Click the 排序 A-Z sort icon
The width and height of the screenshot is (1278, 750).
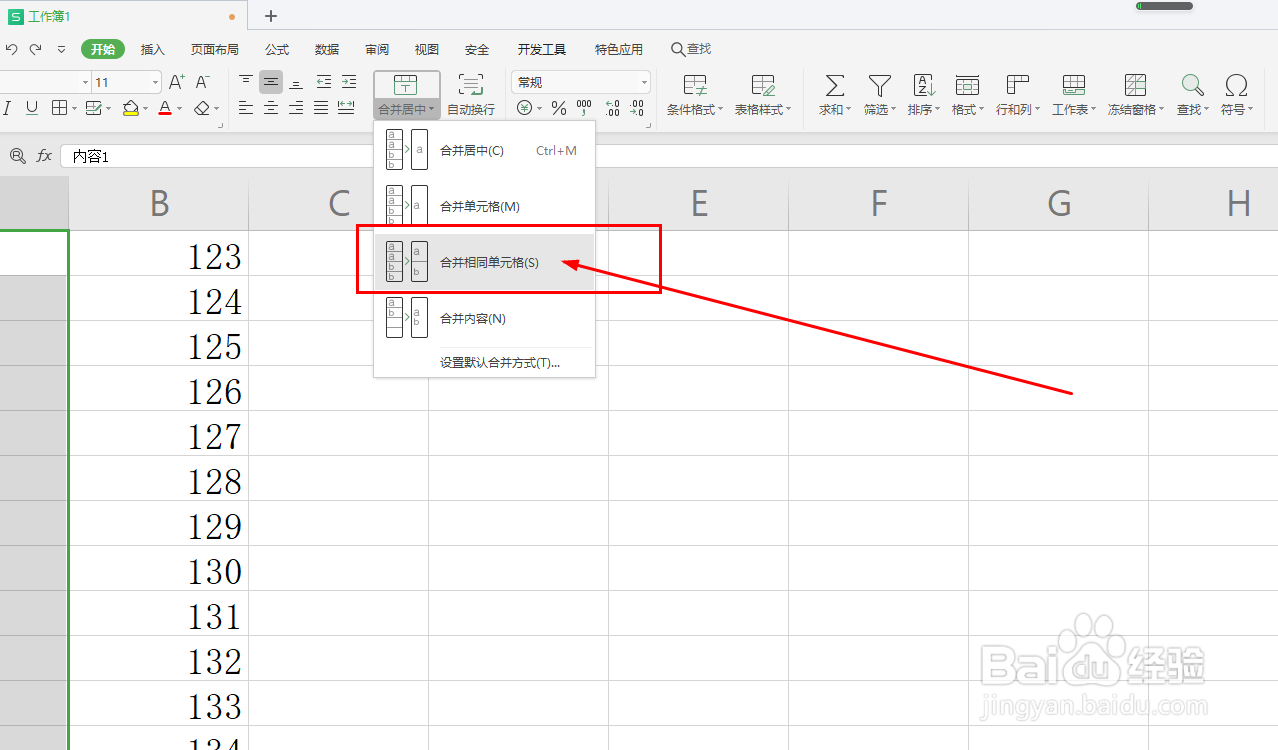coord(923,85)
